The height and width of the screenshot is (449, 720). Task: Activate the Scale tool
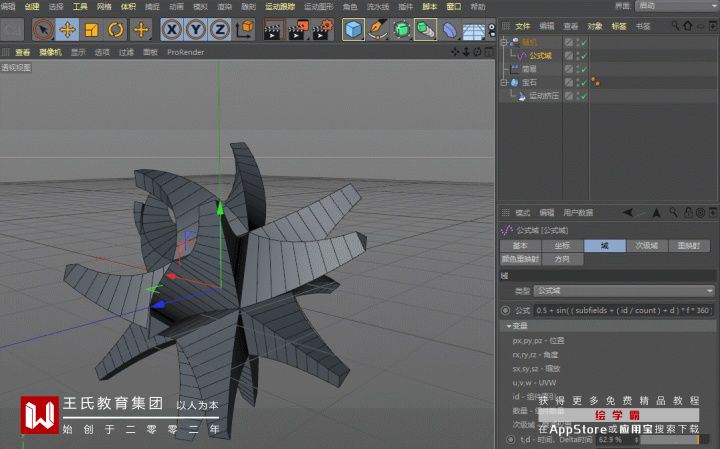[x=91, y=30]
